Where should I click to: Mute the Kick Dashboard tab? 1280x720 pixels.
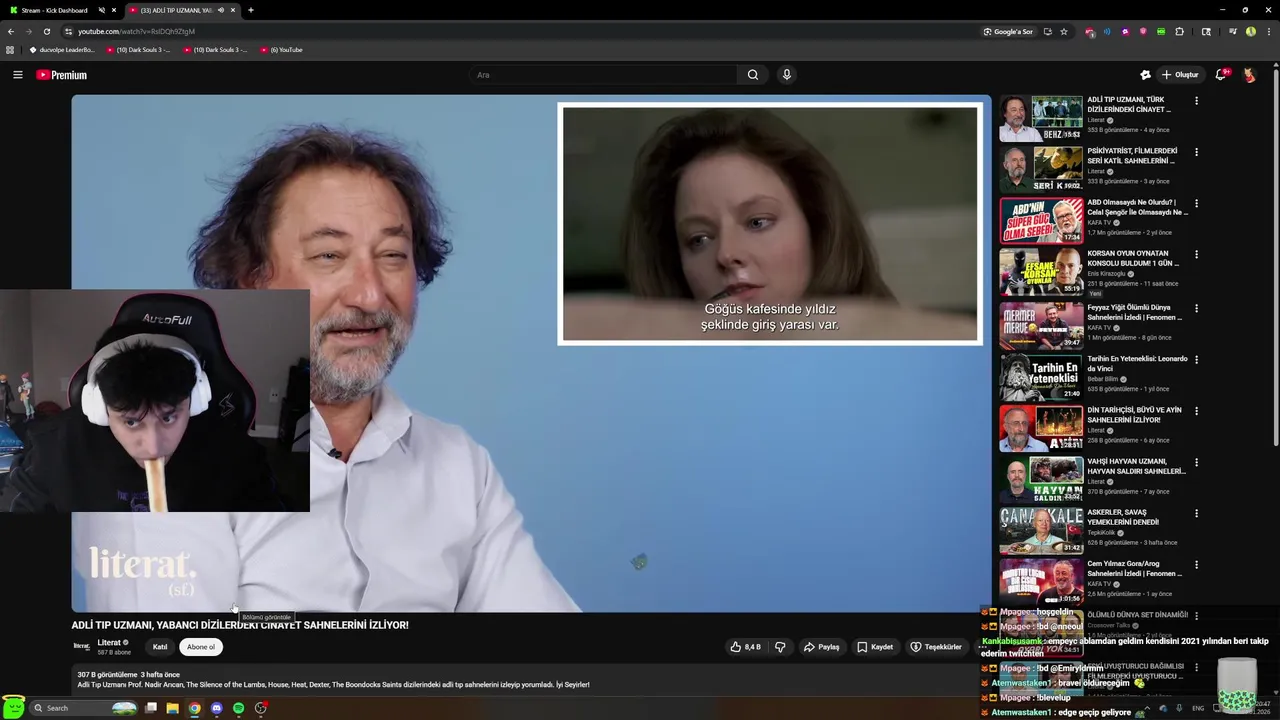click(x=101, y=10)
